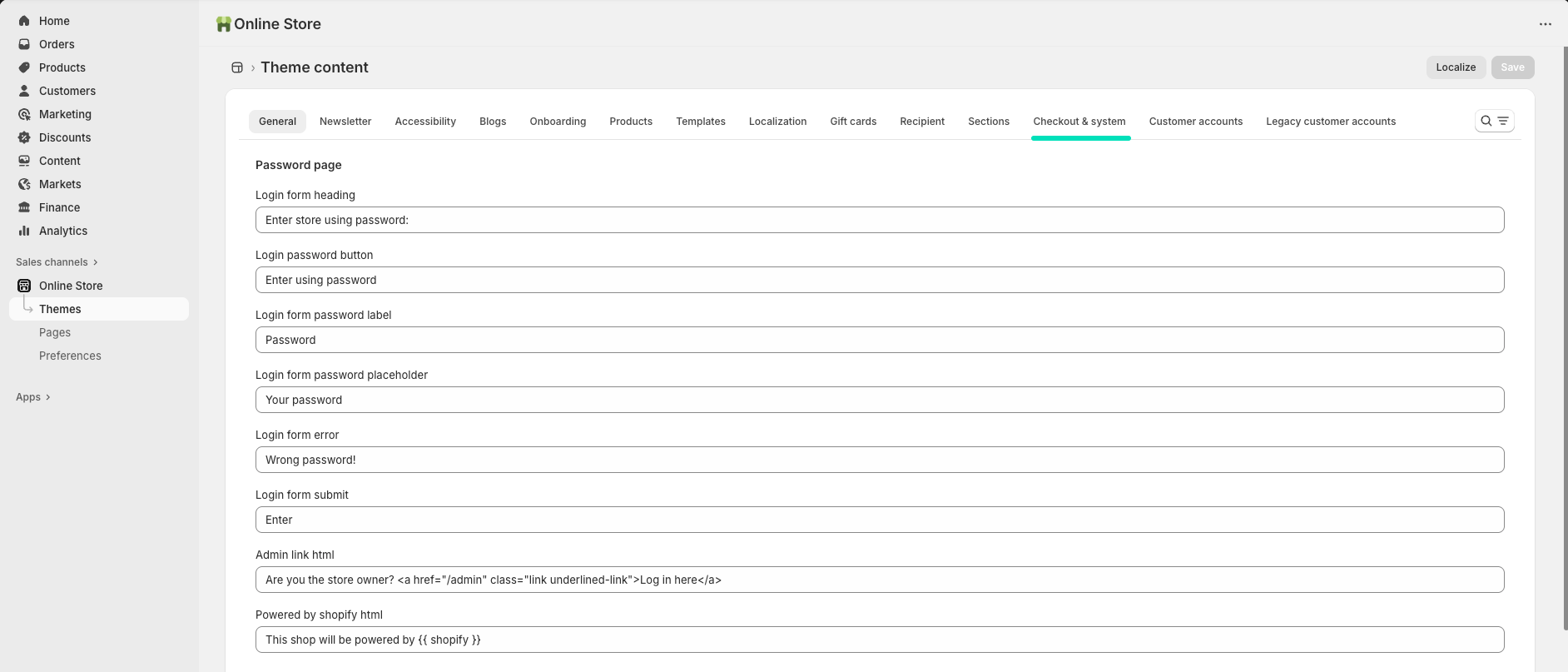Image resolution: width=1568 pixels, height=672 pixels.
Task: Click the Markets globe icon
Action: click(24, 184)
